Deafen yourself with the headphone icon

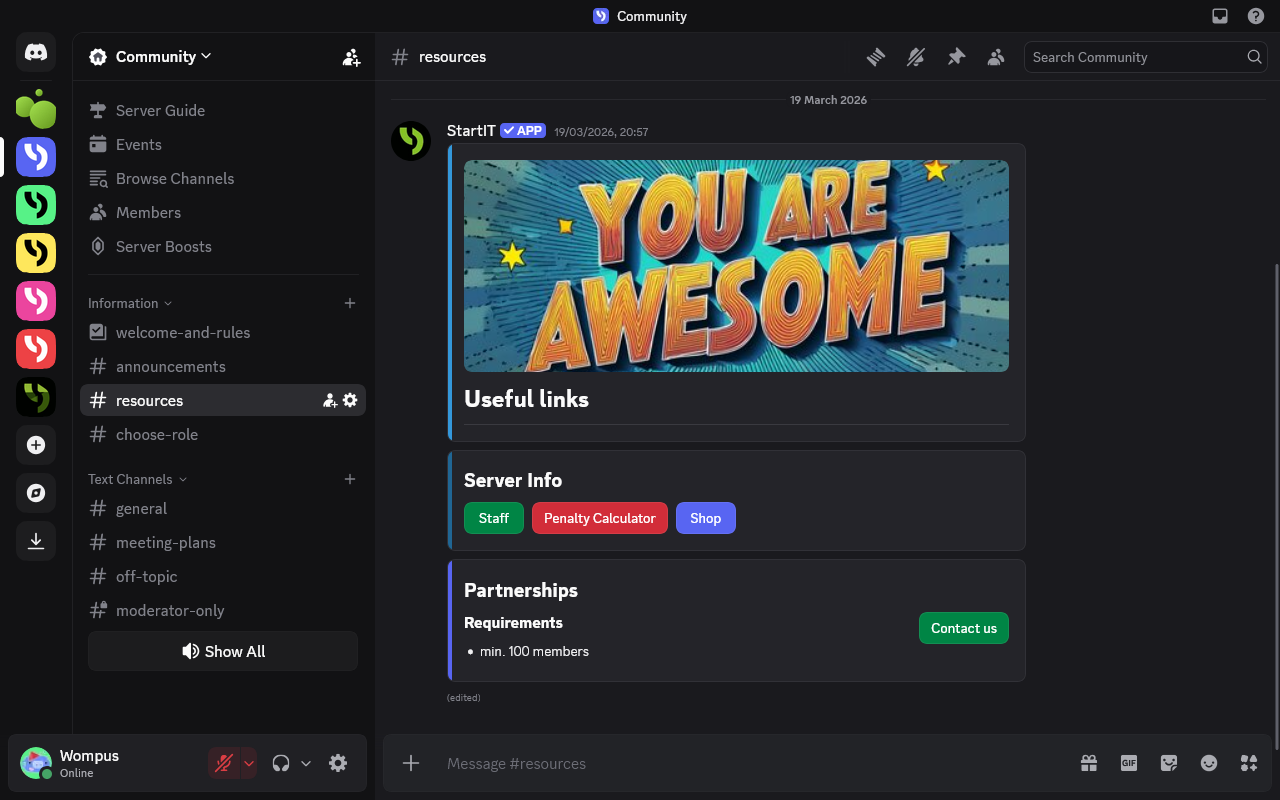(x=281, y=762)
